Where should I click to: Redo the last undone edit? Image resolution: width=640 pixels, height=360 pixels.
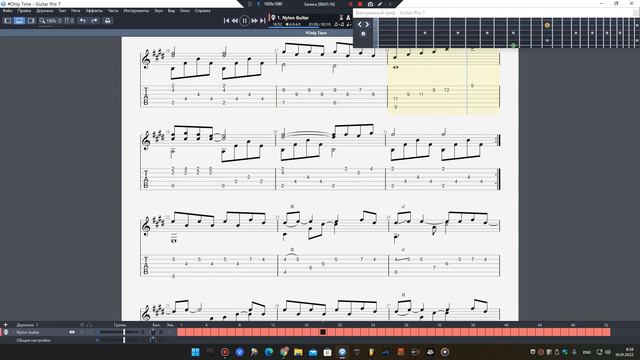pos(94,20)
